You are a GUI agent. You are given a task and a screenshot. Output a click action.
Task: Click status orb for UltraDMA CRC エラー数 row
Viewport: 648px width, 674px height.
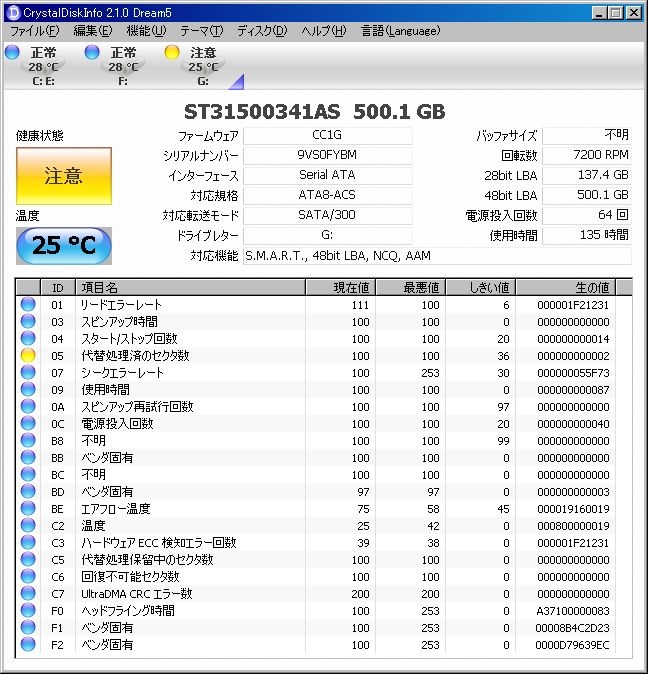28,593
